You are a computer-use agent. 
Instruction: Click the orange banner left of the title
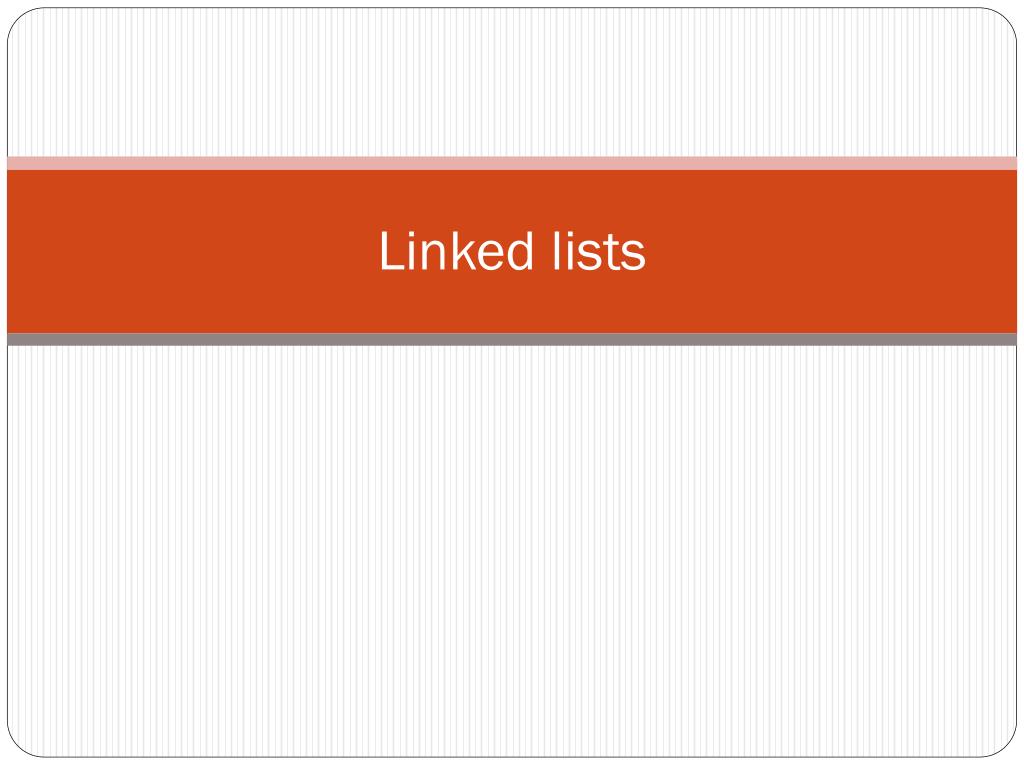click(193, 251)
